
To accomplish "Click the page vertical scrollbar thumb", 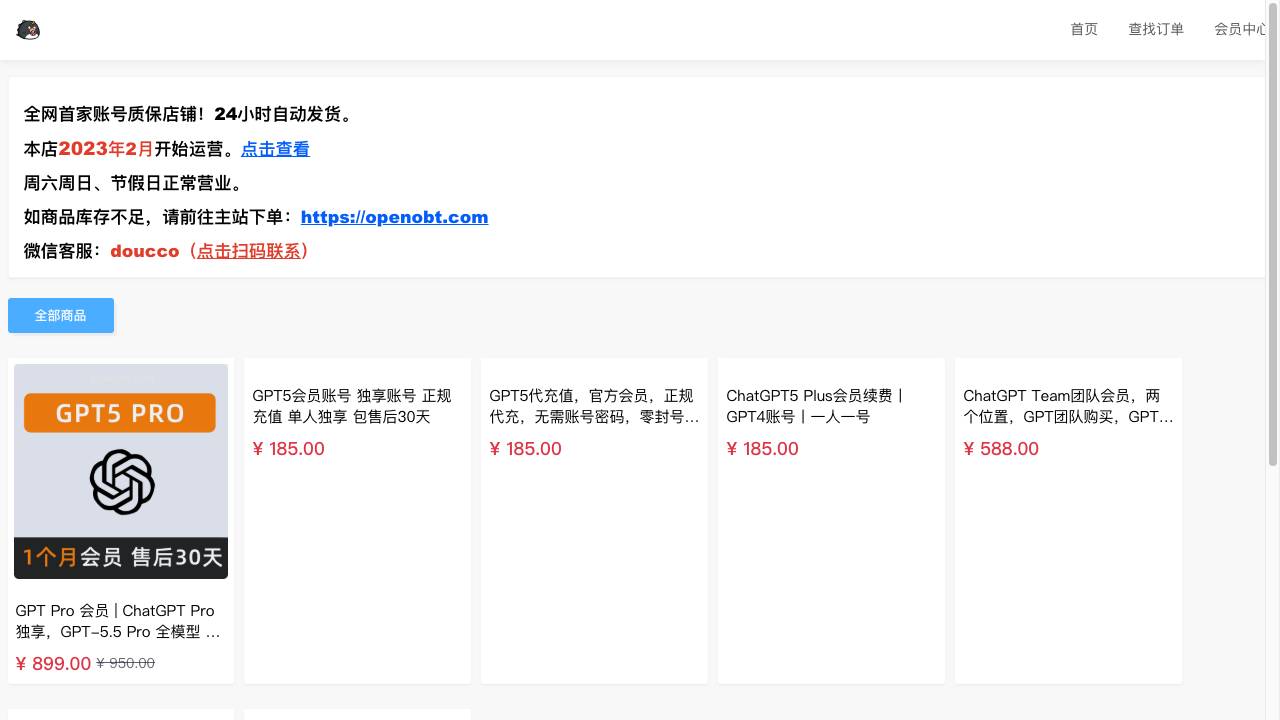I will tap(1273, 235).
